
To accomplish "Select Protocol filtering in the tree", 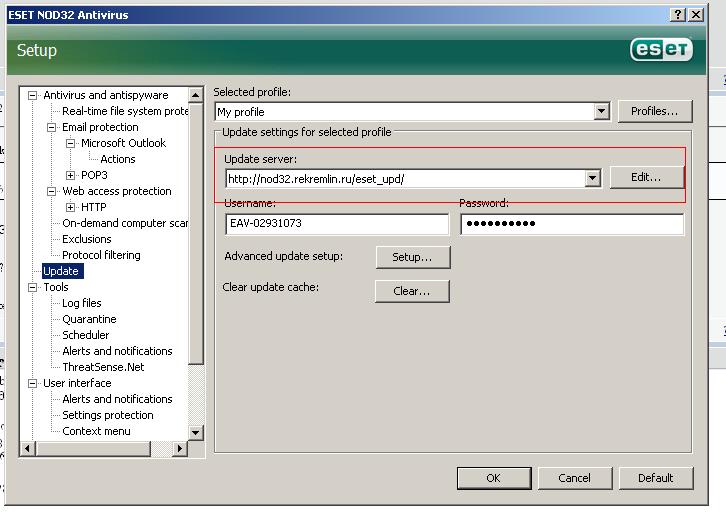I will coord(101,255).
